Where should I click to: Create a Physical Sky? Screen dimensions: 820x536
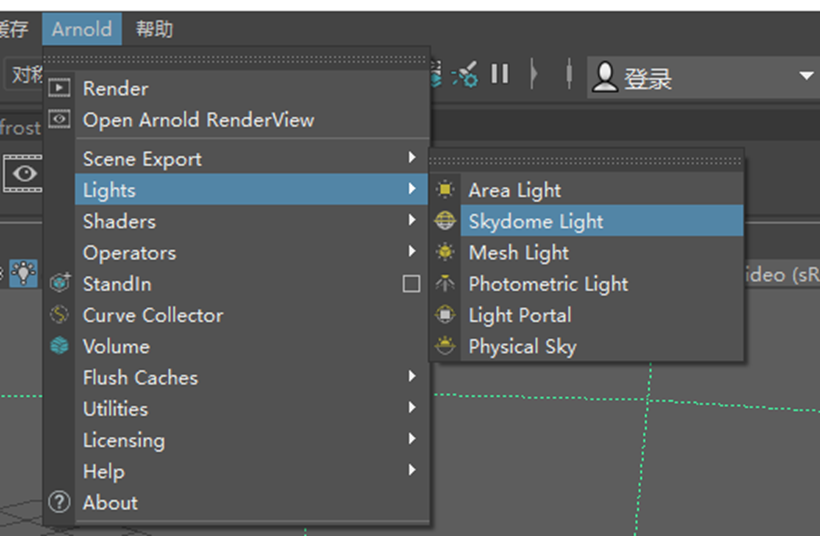pyautogui.click(x=602, y=346)
